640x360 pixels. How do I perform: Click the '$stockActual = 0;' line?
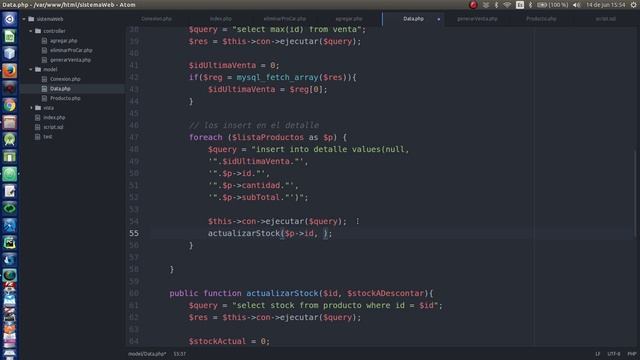pyautogui.click(x=229, y=341)
